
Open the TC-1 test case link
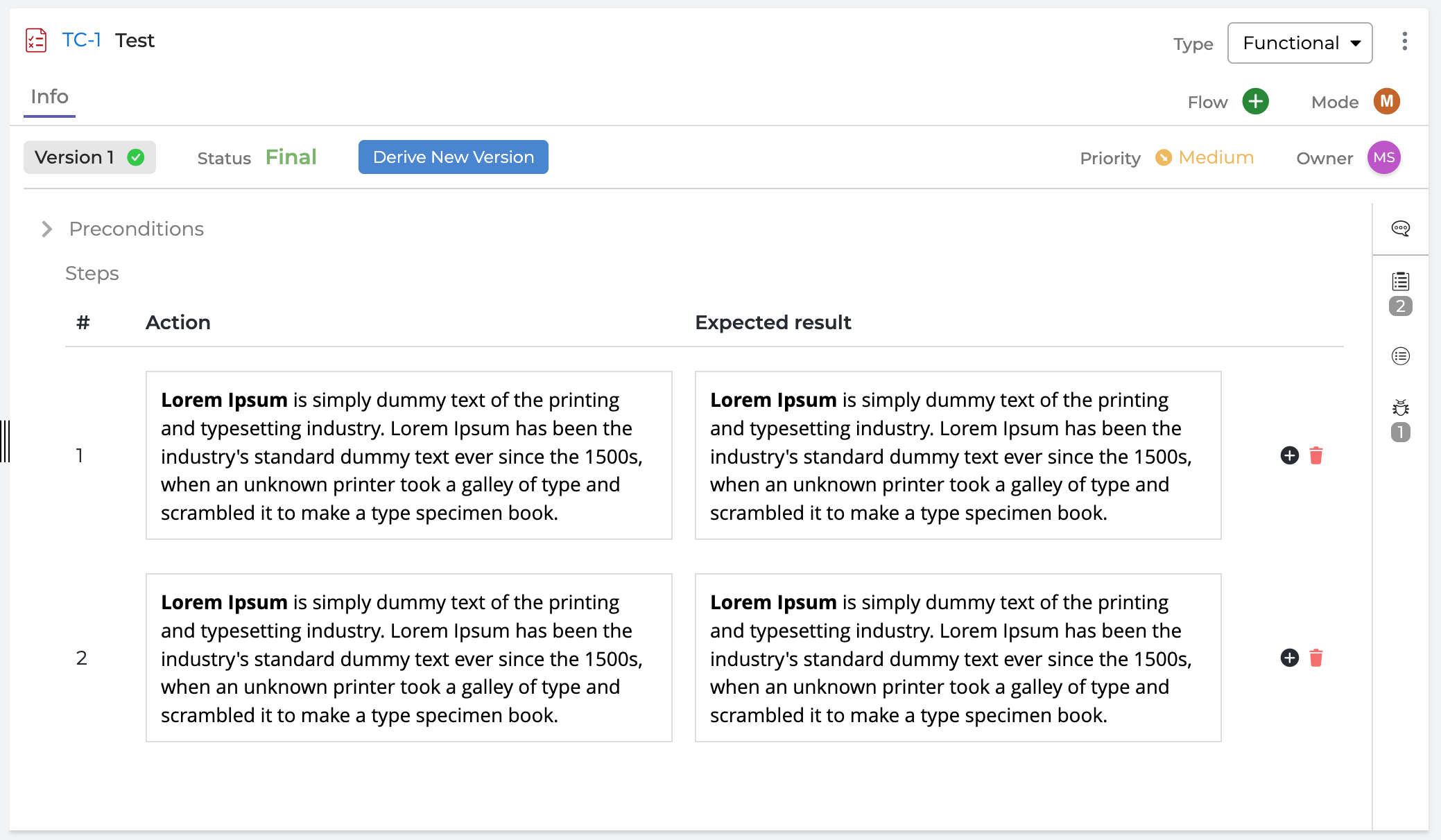(81, 40)
